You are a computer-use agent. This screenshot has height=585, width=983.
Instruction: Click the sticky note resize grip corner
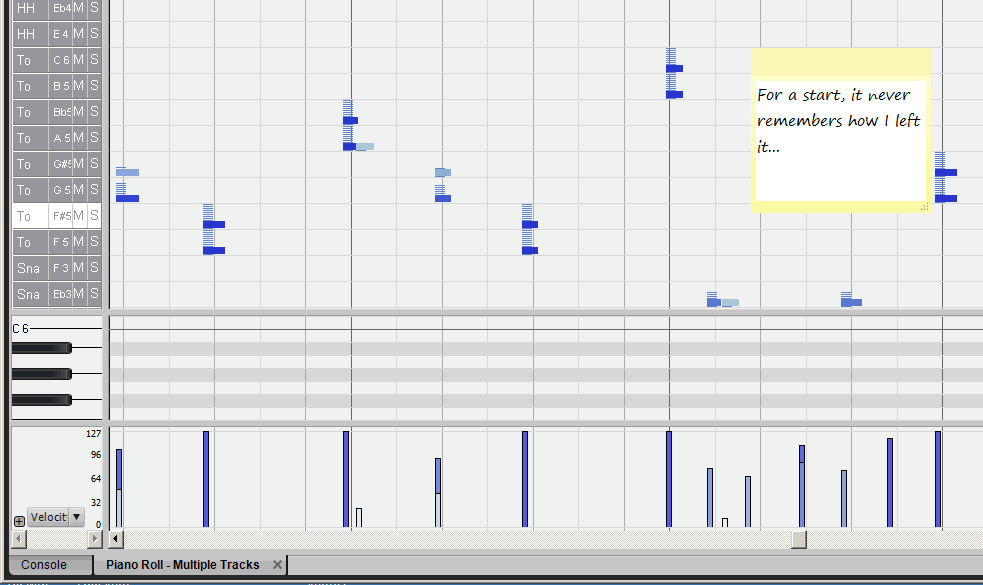pyautogui.click(x=924, y=206)
